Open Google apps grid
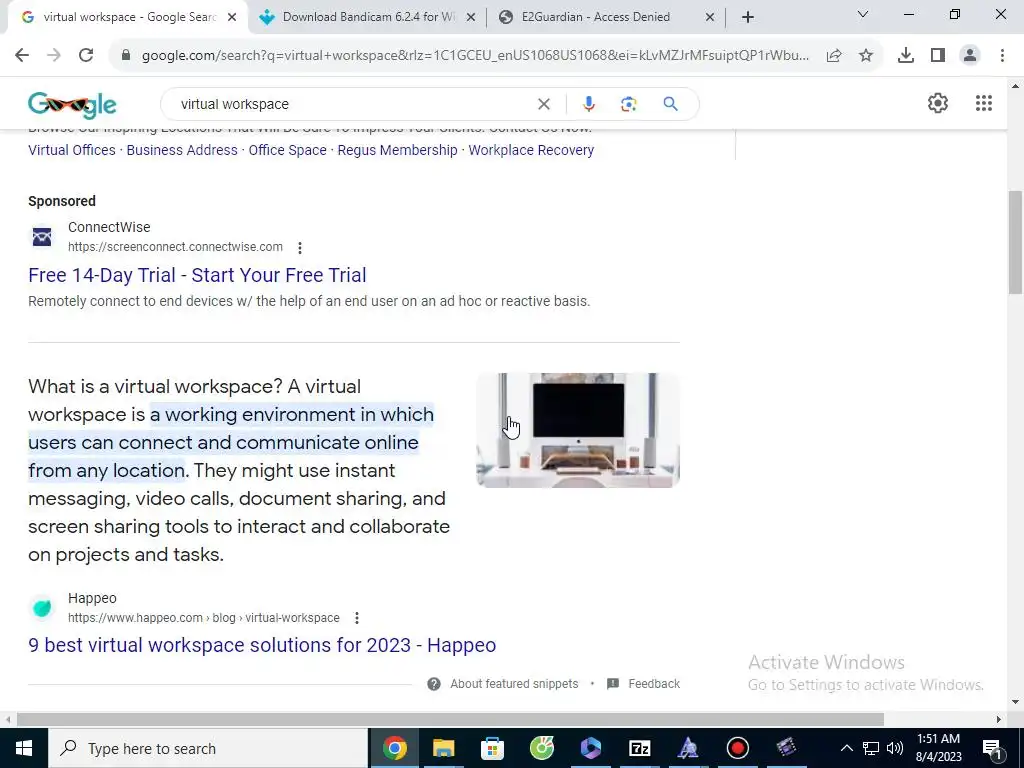The width and height of the screenshot is (1024, 768). [x=984, y=103]
